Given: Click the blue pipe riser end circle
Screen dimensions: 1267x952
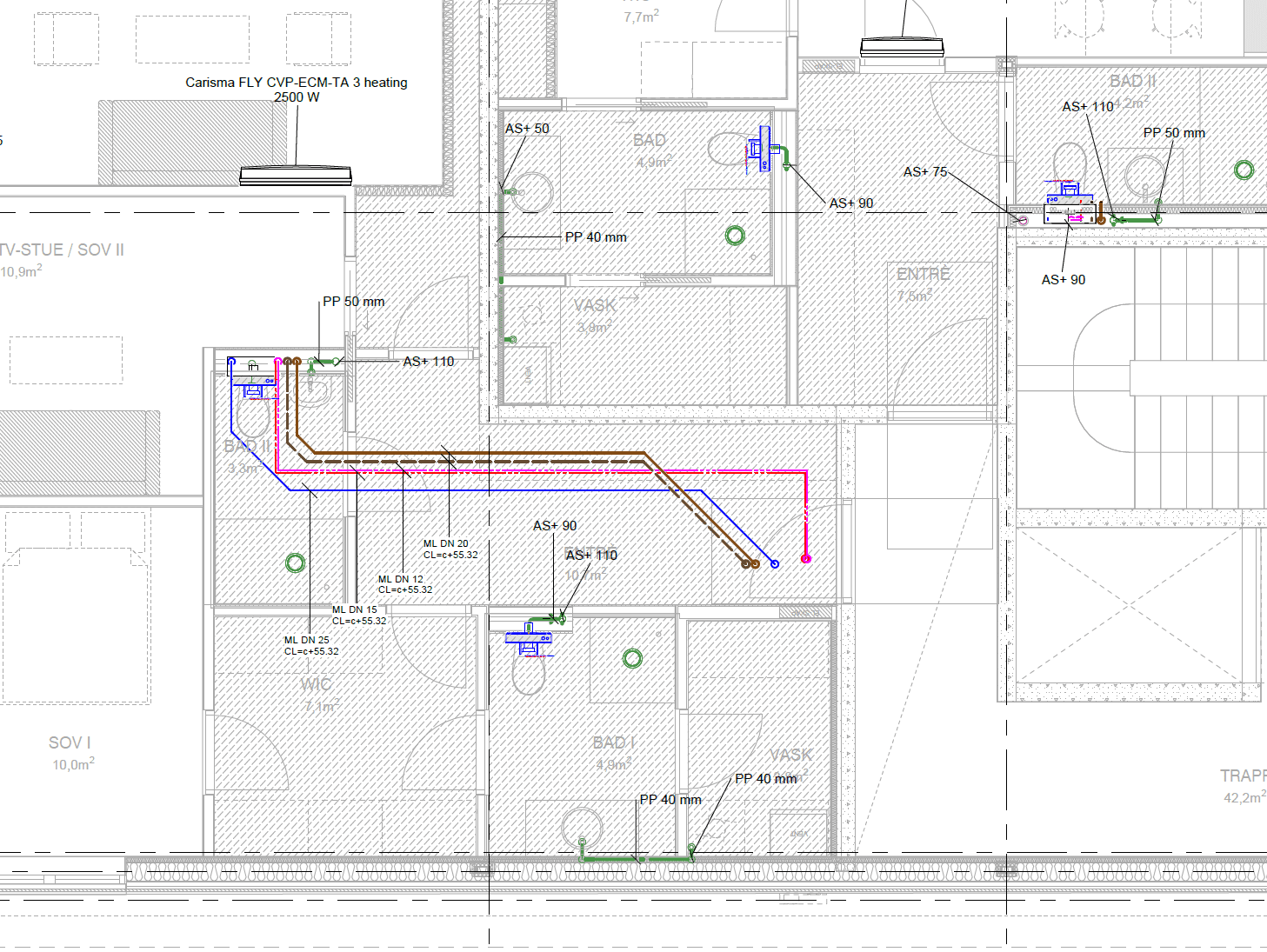Looking at the screenshot, I should [775, 564].
